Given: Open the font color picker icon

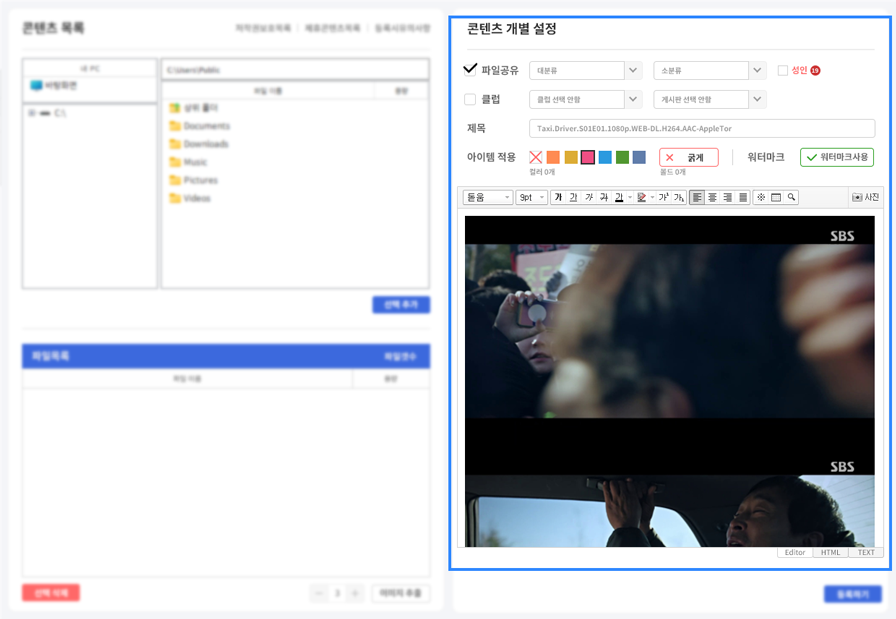Looking at the screenshot, I should click(620, 197).
